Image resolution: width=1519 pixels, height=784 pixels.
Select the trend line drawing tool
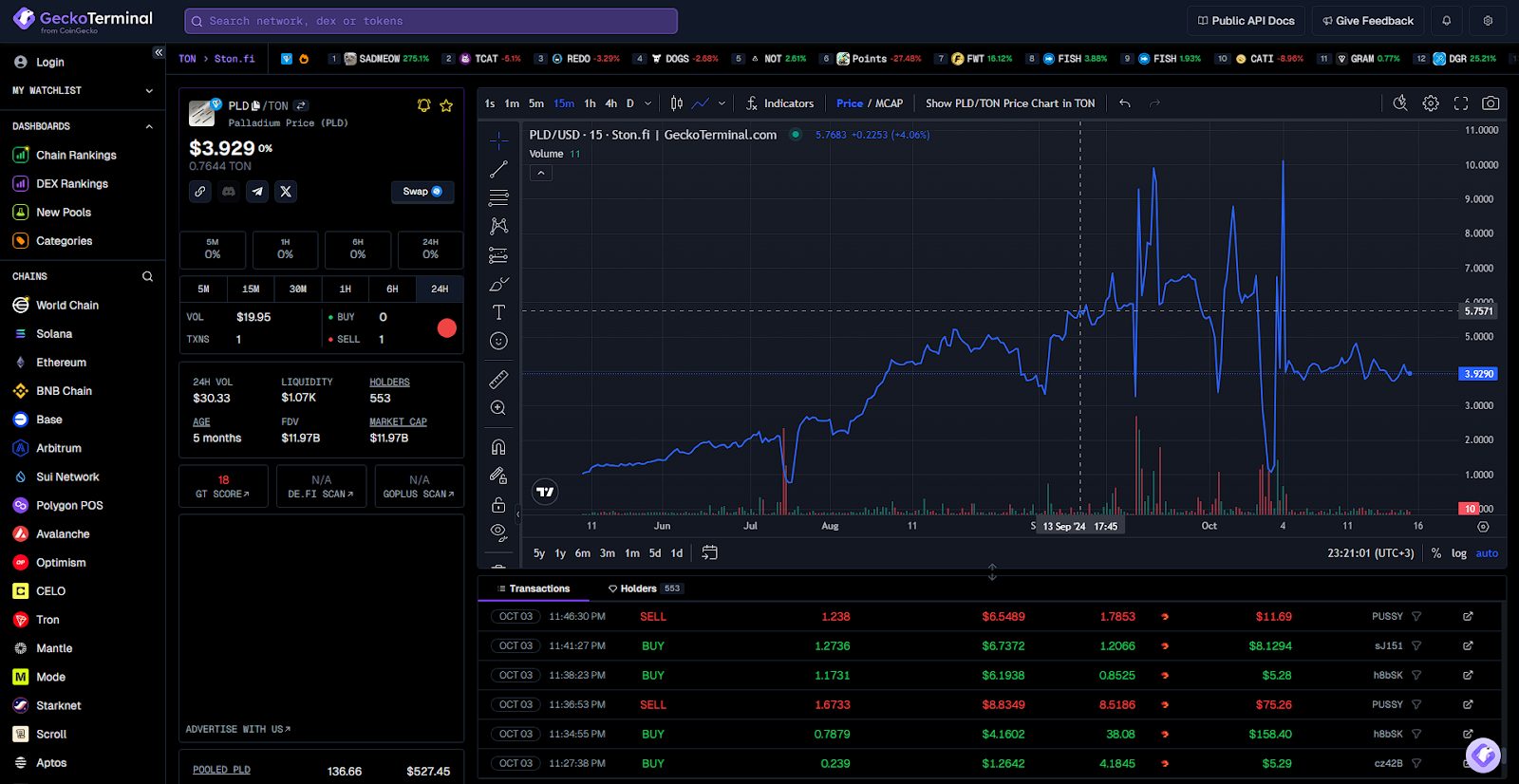click(498, 170)
